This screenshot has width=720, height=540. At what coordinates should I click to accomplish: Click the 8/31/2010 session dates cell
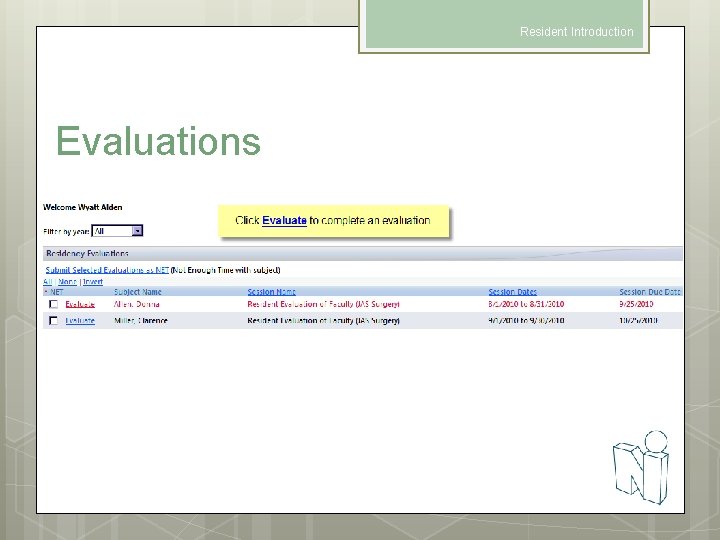pos(526,304)
